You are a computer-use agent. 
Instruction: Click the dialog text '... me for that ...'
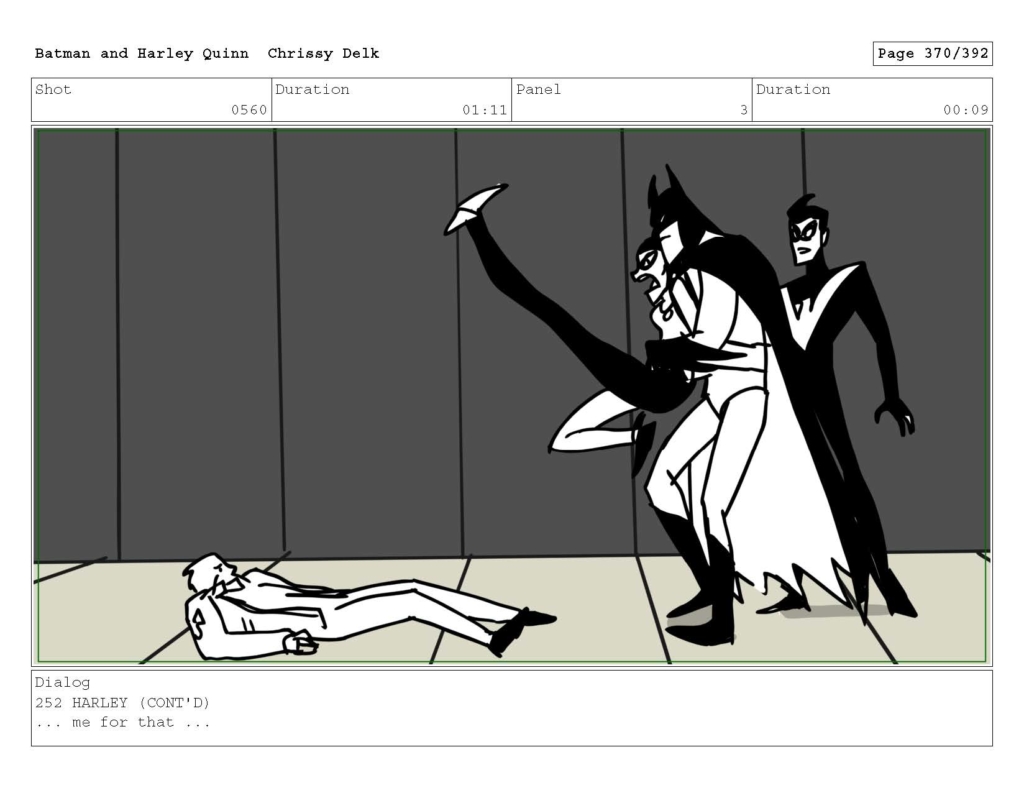click(123, 722)
